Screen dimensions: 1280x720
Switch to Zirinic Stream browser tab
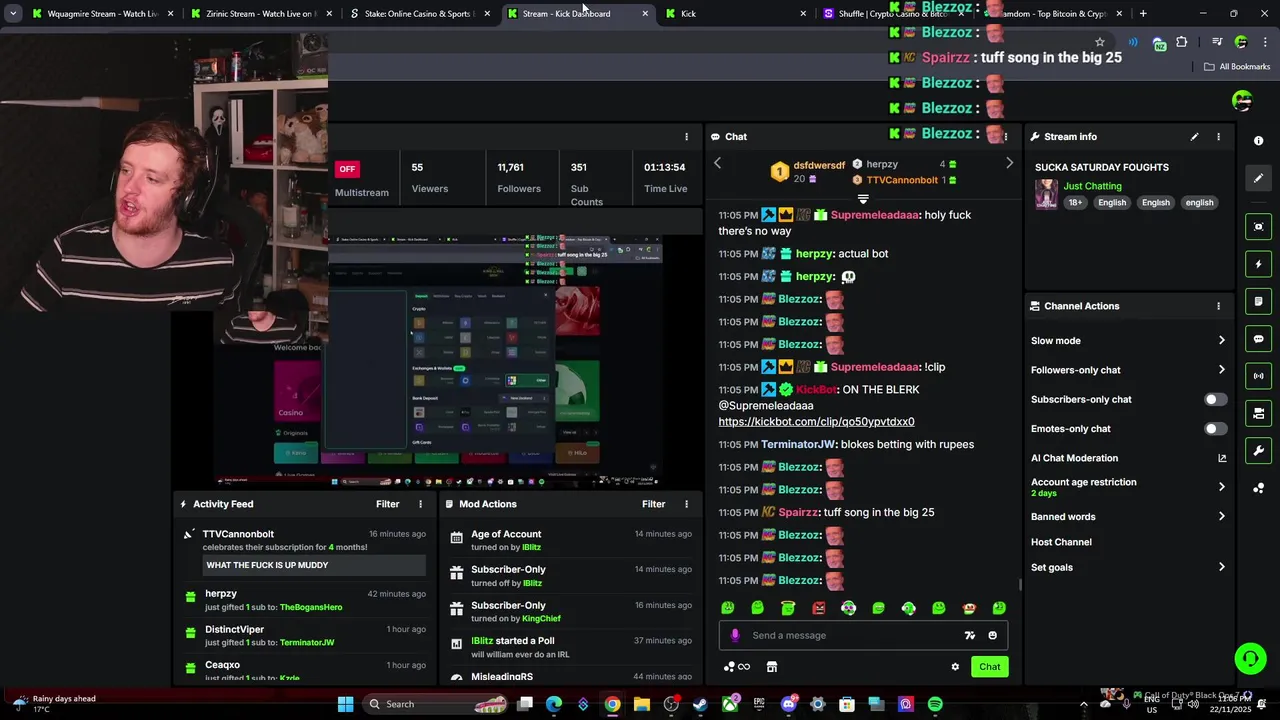point(261,14)
